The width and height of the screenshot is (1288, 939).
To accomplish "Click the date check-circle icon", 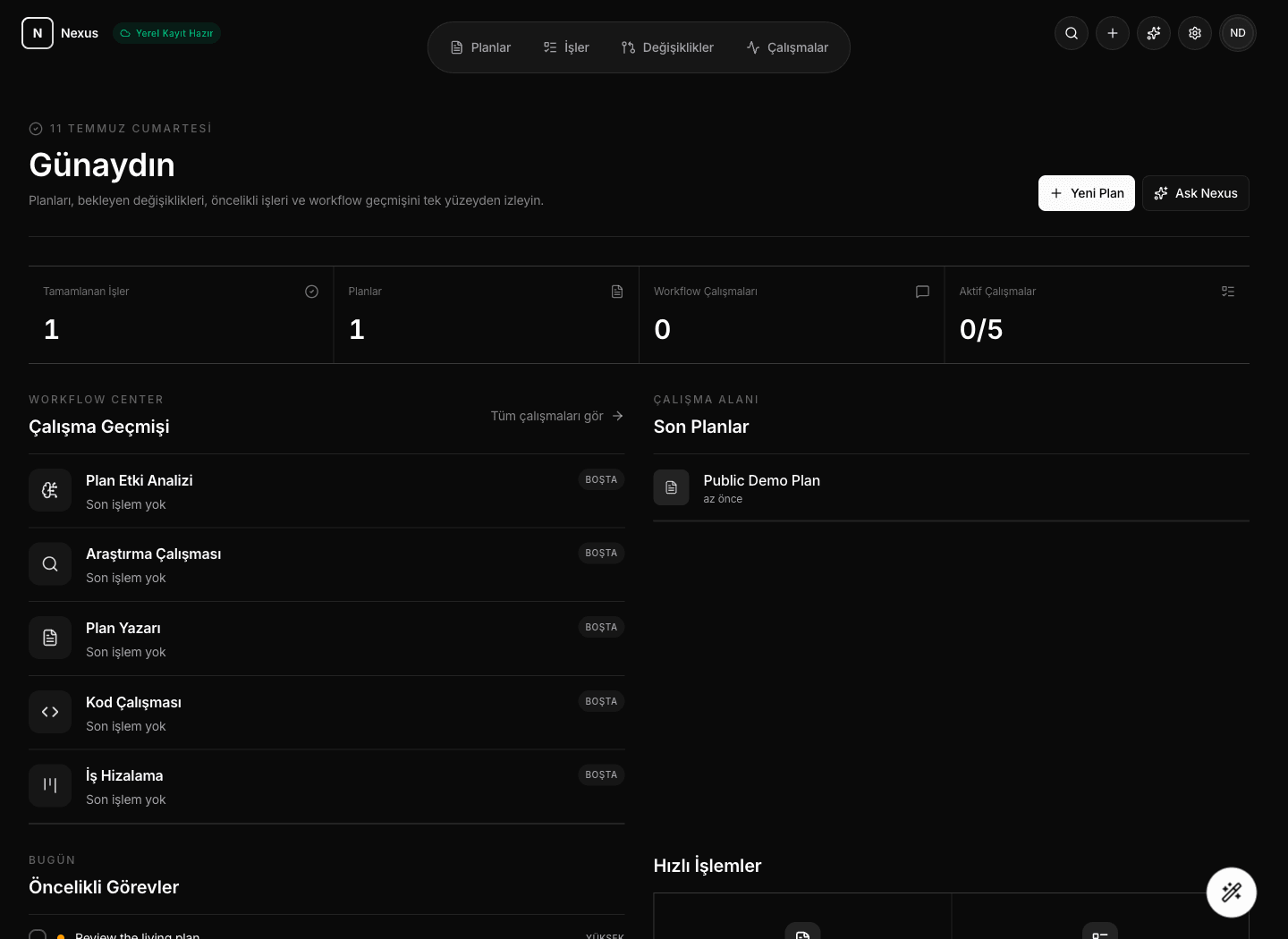I will pos(36,129).
